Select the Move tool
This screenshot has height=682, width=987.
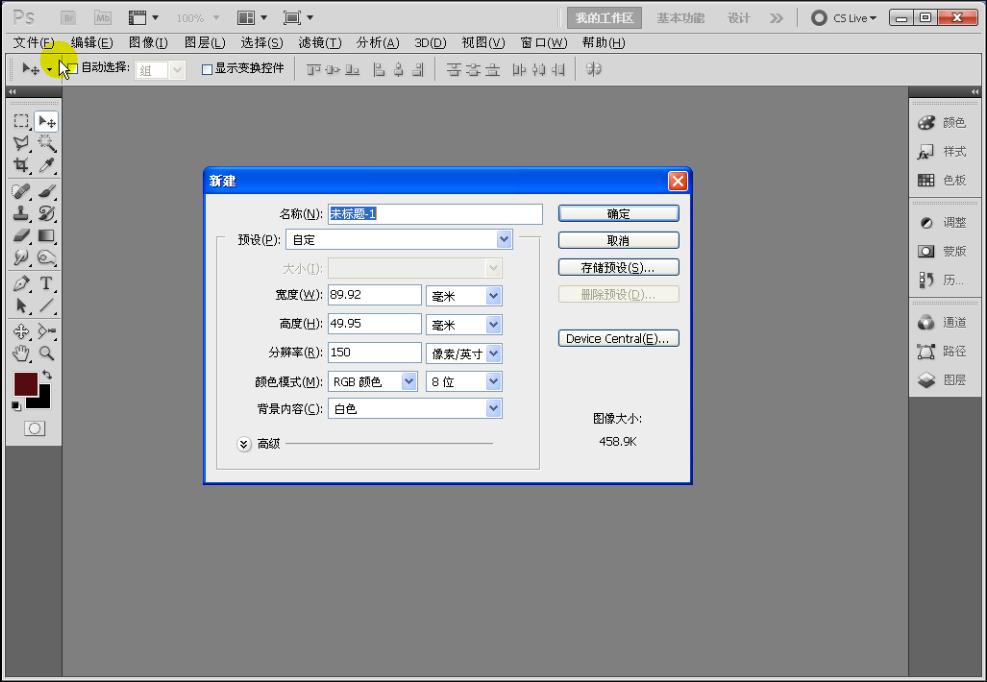pyautogui.click(x=44, y=121)
